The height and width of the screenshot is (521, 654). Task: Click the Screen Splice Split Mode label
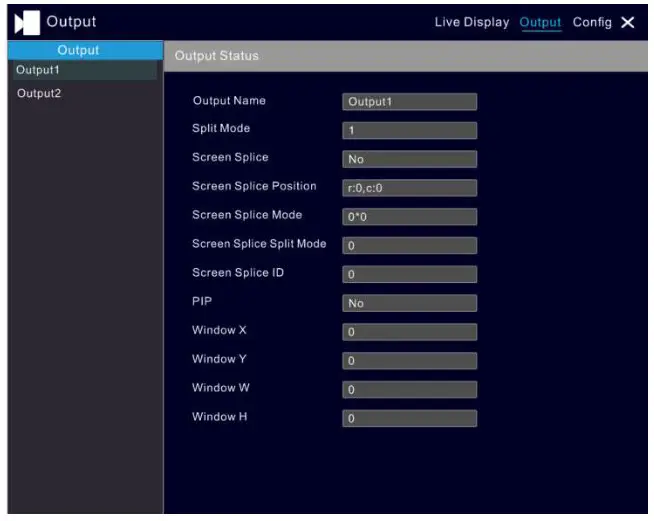[259, 244]
